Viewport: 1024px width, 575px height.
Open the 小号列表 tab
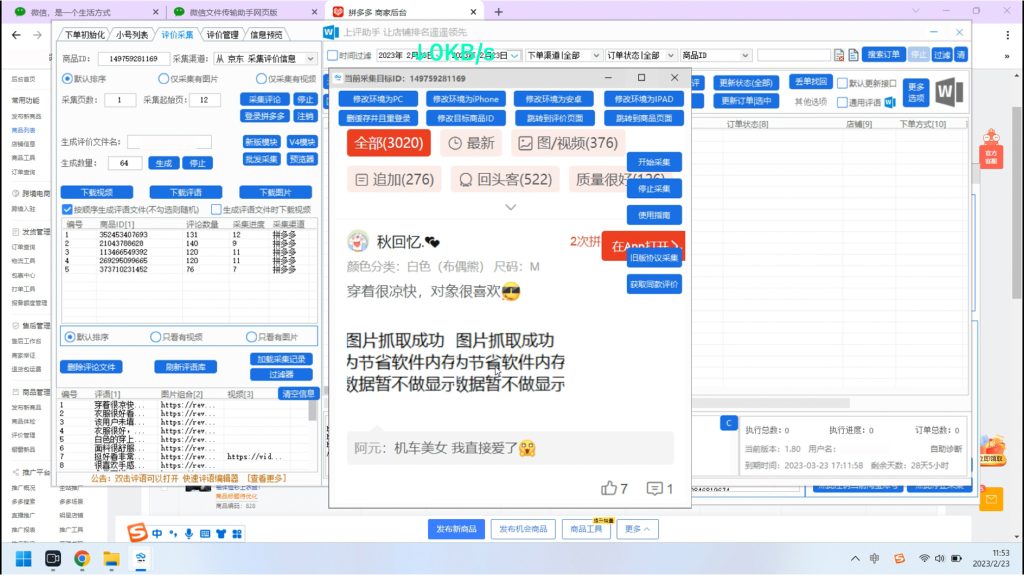[132, 35]
